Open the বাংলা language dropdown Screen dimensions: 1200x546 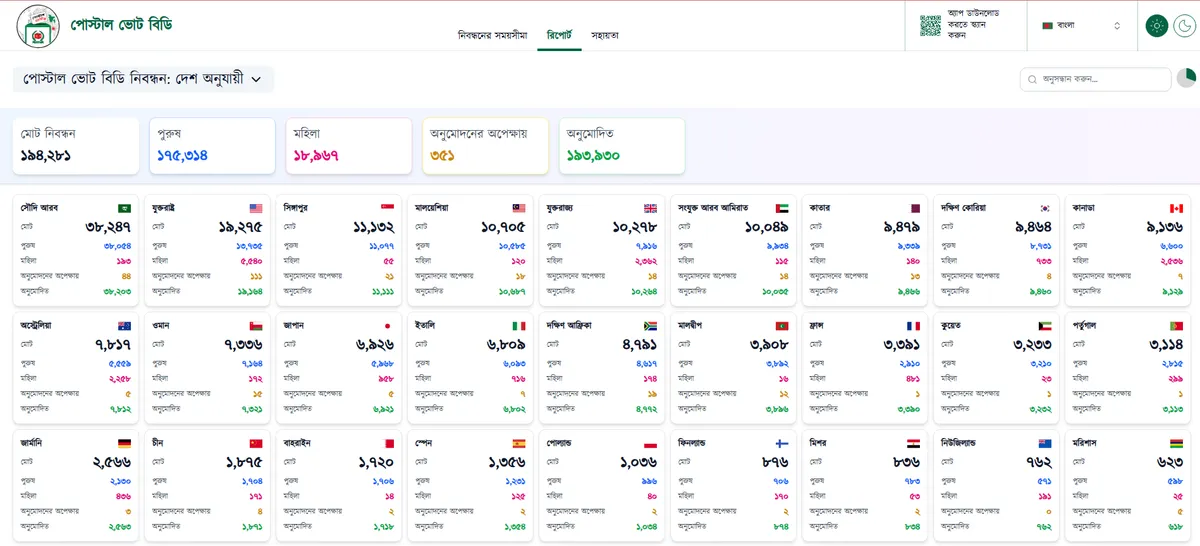[x=1081, y=26]
